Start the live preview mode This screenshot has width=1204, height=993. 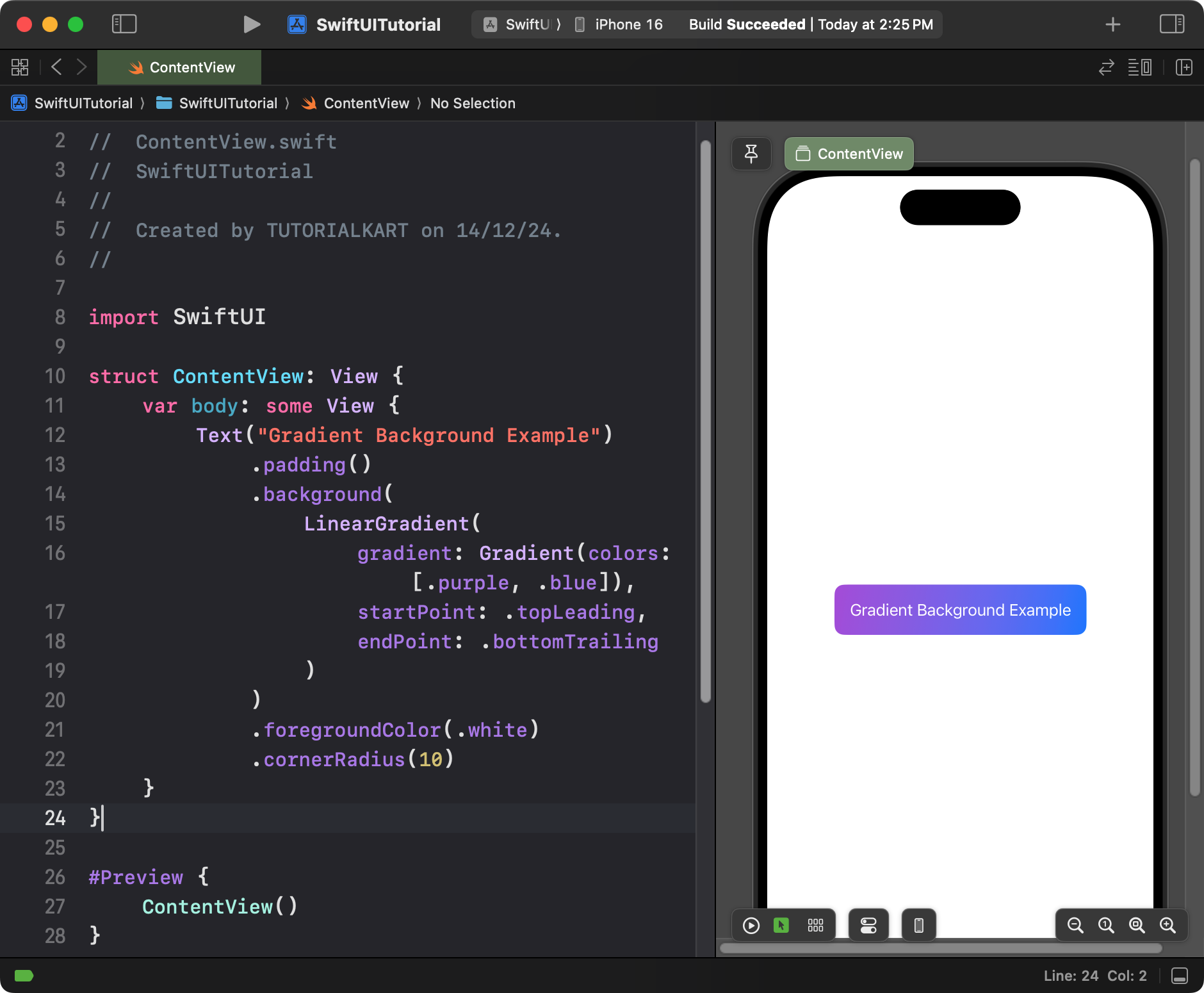click(x=751, y=925)
